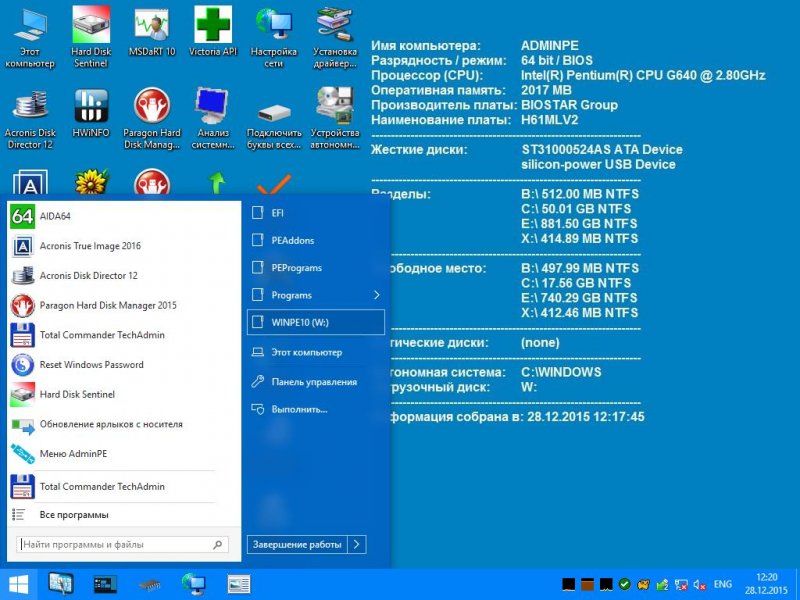Open the picture document taskbar icon
Viewport: 800px width, 600px height.
(238, 584)
